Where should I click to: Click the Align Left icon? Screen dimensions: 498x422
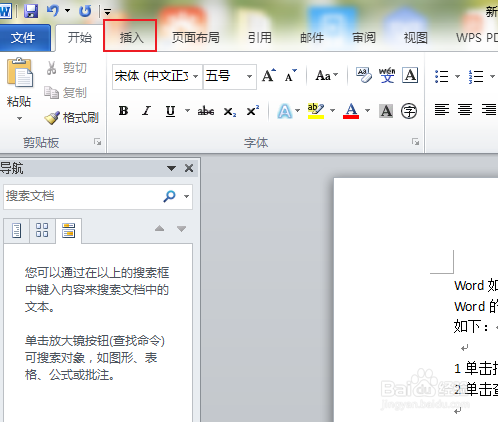(x=442, y=109)
